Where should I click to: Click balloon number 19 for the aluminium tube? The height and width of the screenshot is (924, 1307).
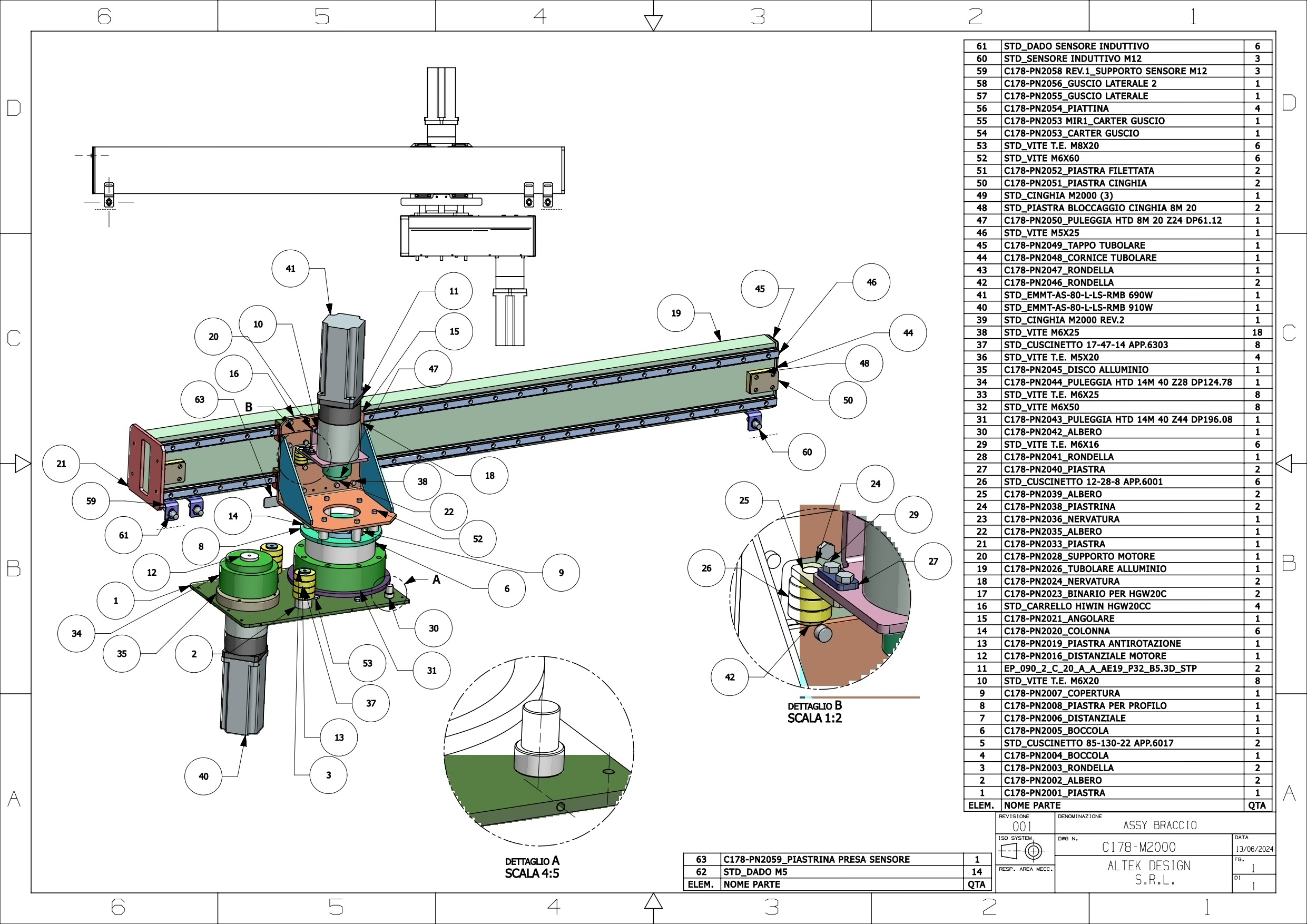coord(676,312)
